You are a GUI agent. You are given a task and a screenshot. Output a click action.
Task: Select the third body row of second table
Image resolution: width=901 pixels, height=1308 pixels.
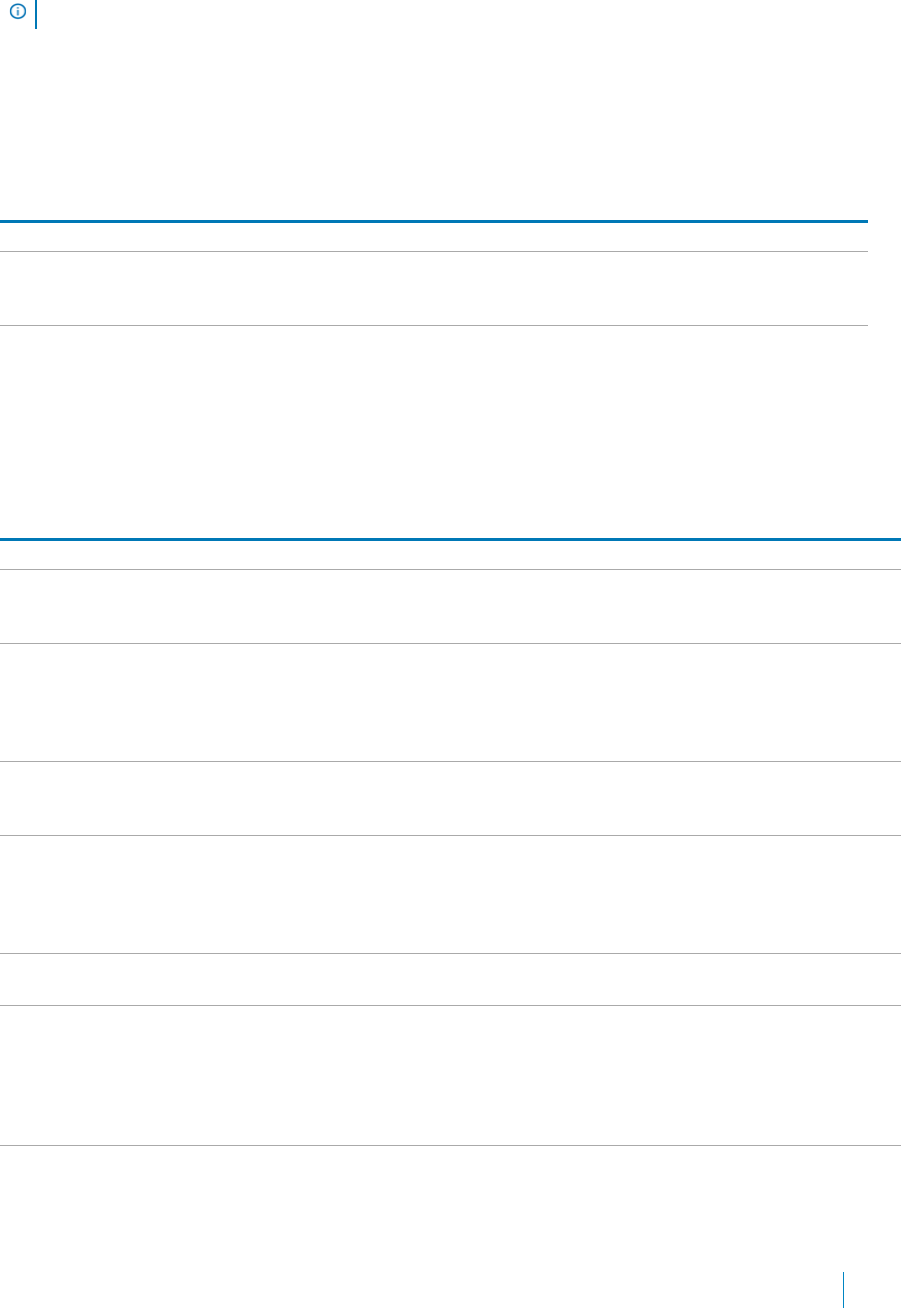pyautogui.click(x=450, y=798)
